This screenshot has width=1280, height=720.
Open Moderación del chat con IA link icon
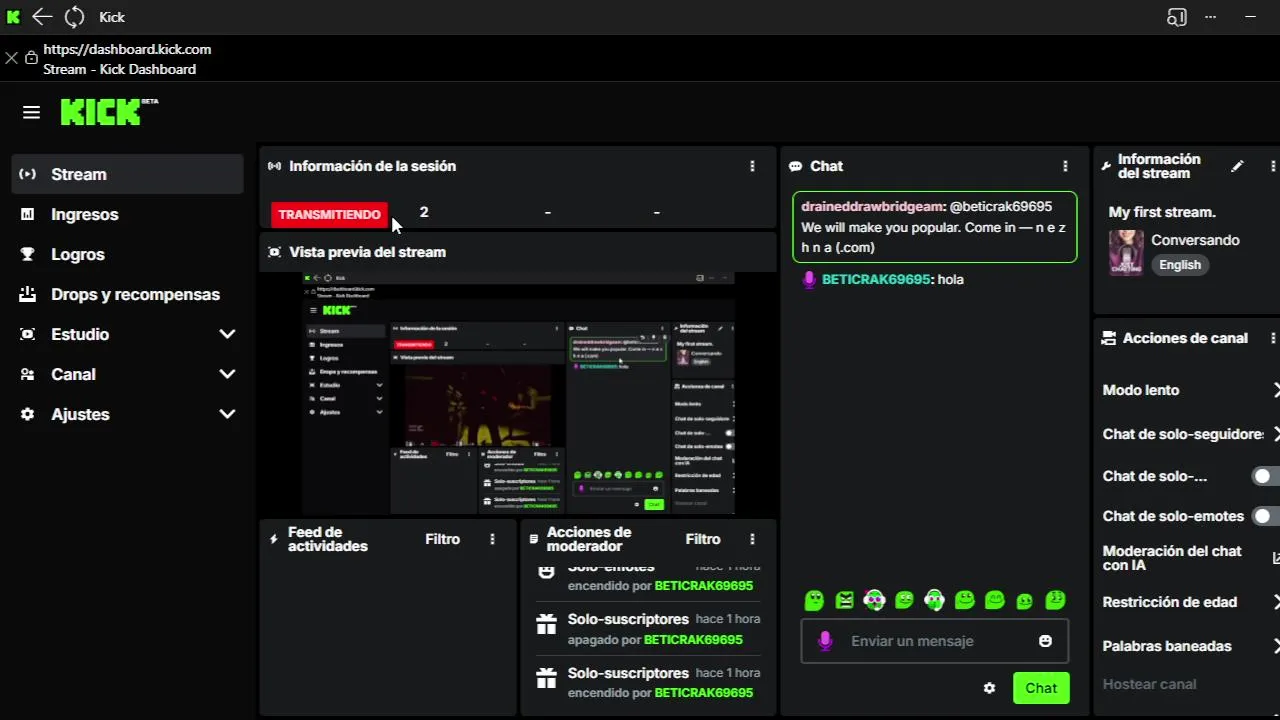click(1276, 558)
